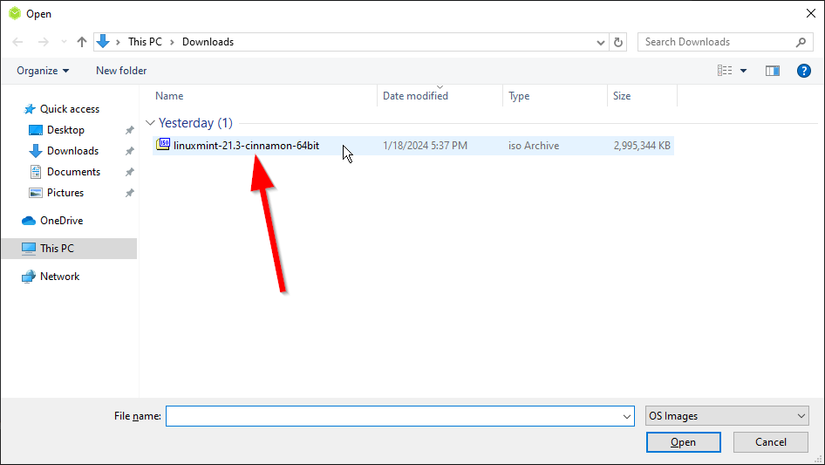
Task: Click the pin icon next to Pictures
Action: coord(129,193)
